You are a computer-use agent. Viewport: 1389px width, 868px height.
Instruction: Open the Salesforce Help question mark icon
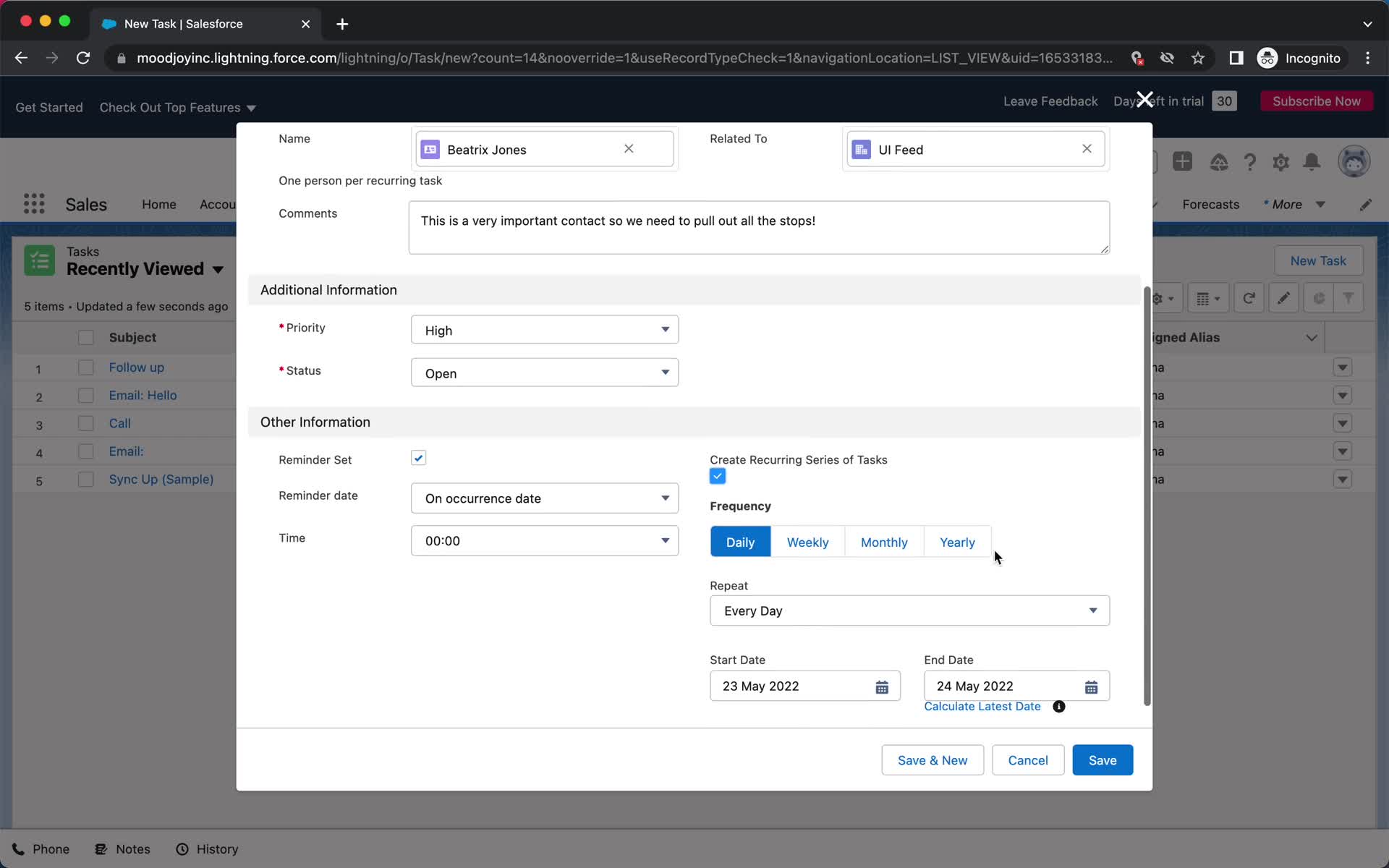(x=1249, y=162)
